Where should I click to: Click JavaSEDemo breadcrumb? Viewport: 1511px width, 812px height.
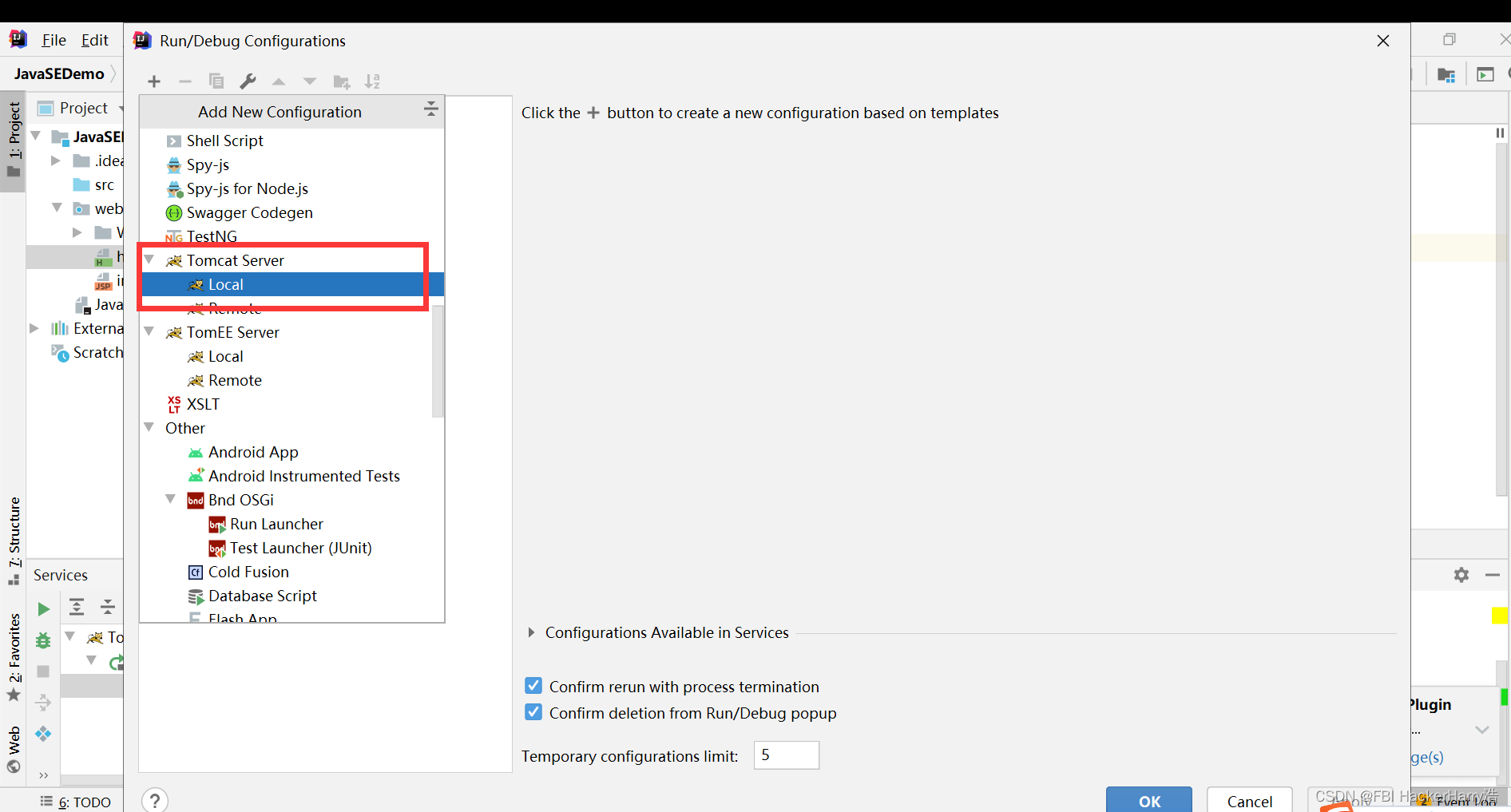(59, 73)
